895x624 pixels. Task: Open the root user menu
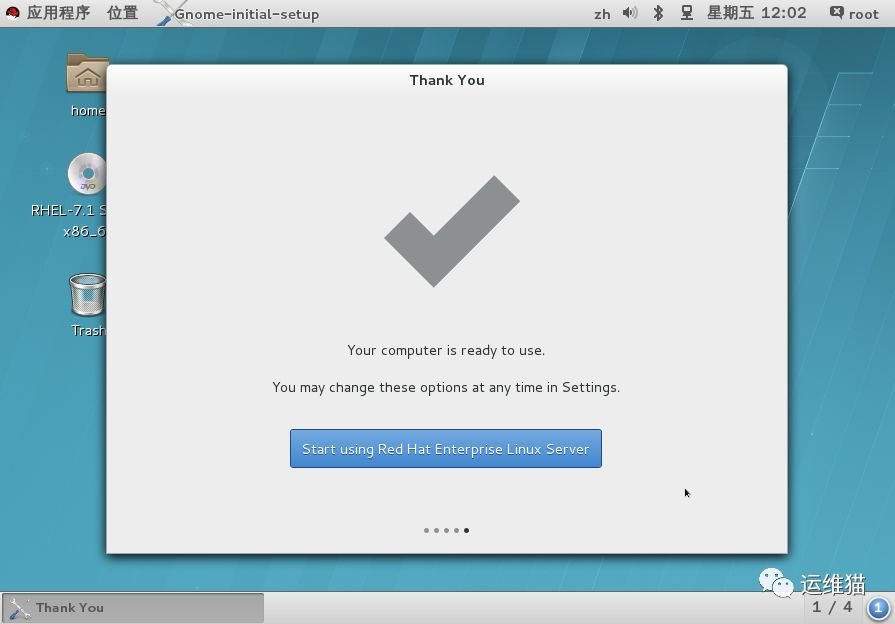pyautogui.click(x=854, y=14)
